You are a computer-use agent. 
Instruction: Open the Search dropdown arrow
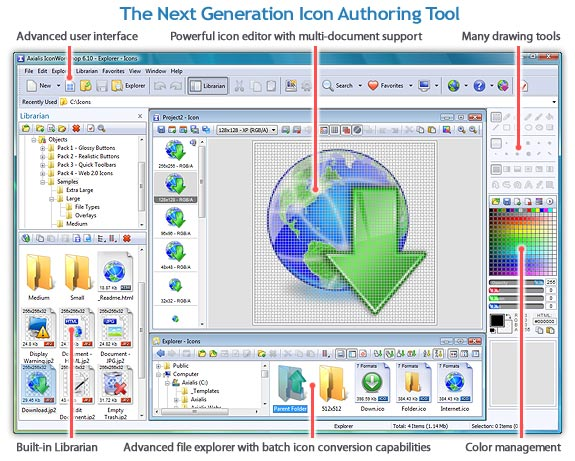pyautogui.click(x=360, y=86)
